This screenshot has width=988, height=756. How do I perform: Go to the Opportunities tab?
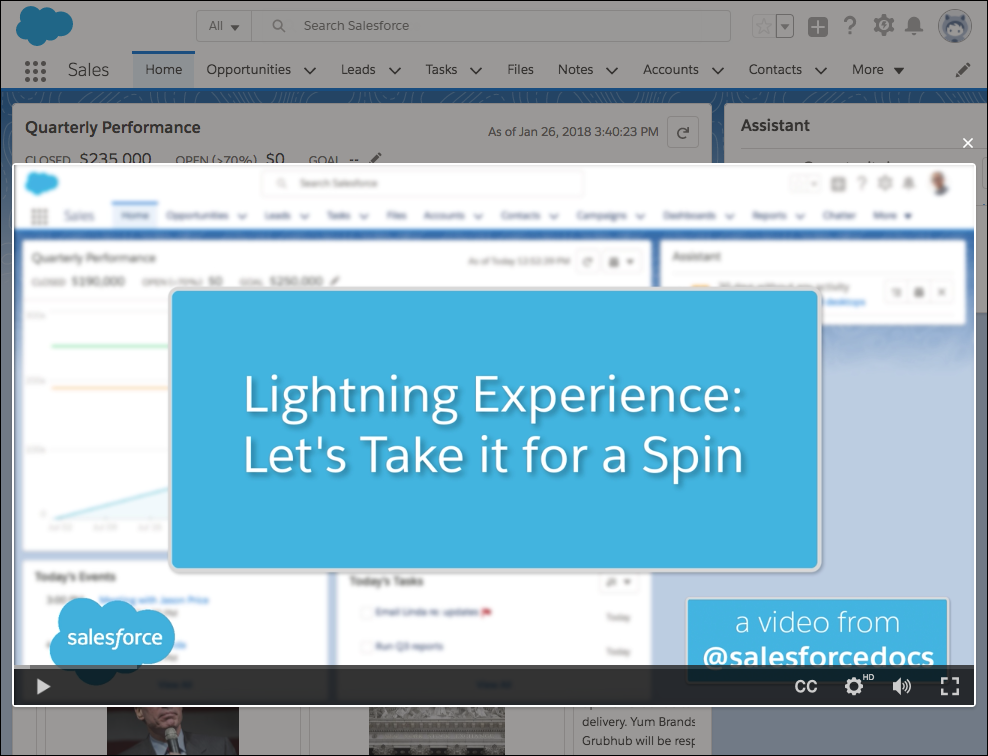pyautogui.click(x=248, y=69)
